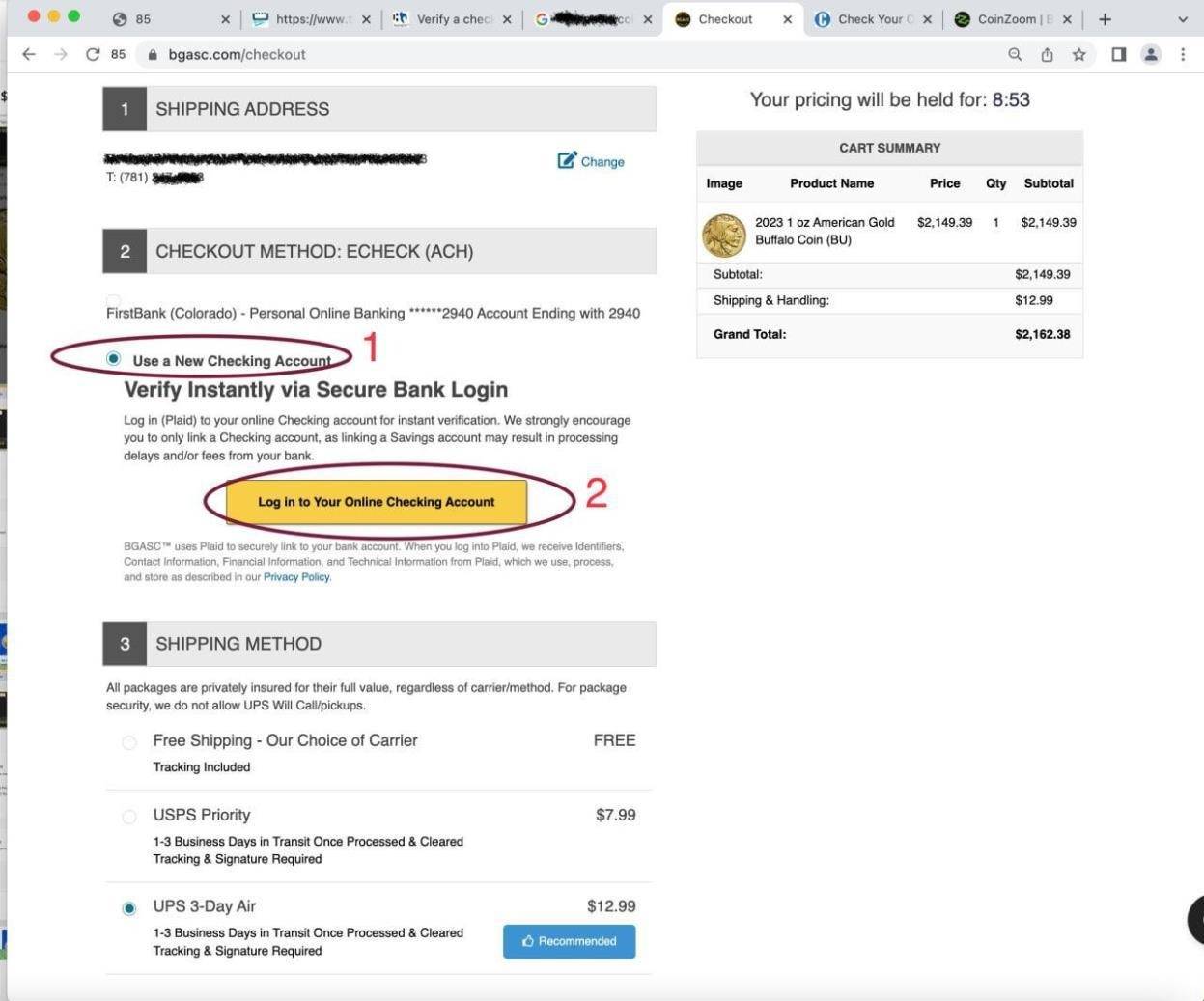Image resolution: width=1204 pixels, height=1001 pixels.
Task: Click the Gold Buffalo coin thumbnail
Action: point(723,235)
